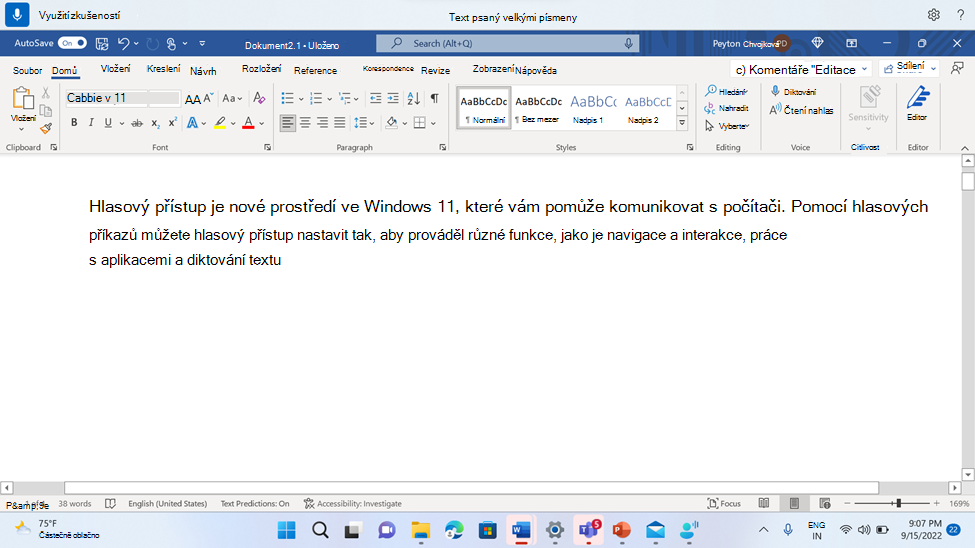The width and height of the screenshot is (975, 548).
Task: Open the Soubor tab
Action: click(x=27, y=70)
